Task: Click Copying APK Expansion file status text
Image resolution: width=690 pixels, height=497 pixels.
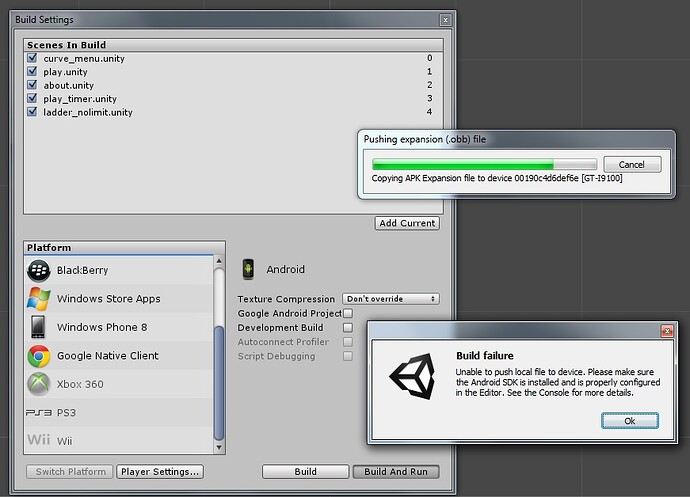Action: click(497, 178)
